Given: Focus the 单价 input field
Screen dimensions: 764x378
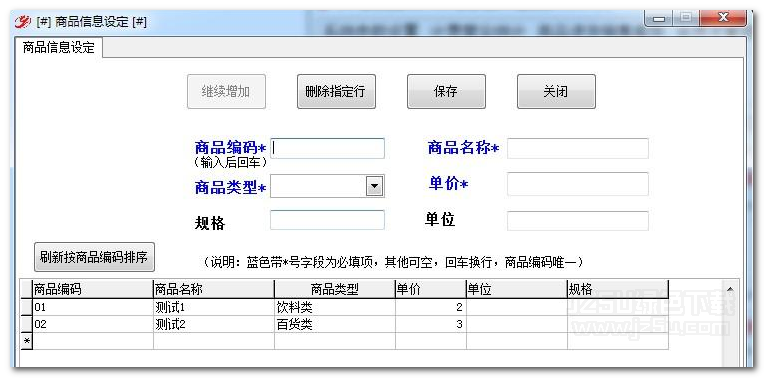Looking at the screenshot, I should (578, 184).
